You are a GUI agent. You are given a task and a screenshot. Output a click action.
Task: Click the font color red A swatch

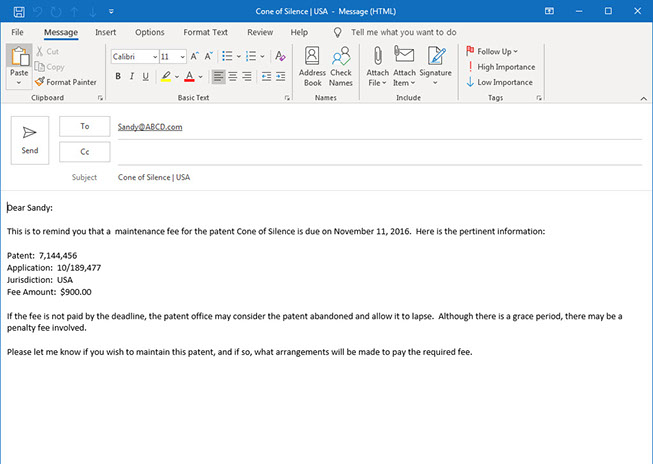click(x=187, y=76)
